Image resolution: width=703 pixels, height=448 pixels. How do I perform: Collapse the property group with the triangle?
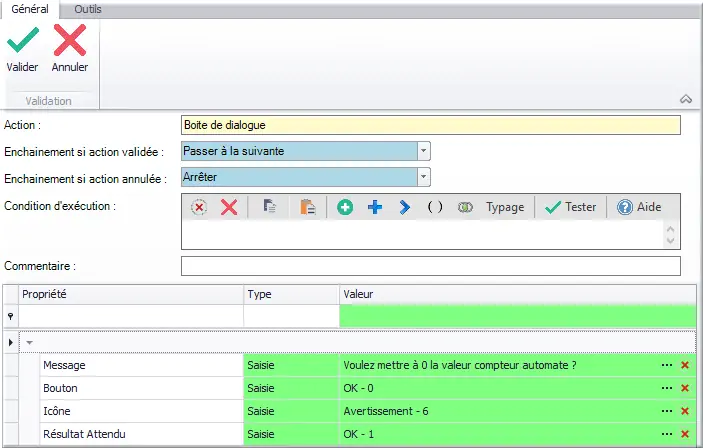tap(30, 343)
